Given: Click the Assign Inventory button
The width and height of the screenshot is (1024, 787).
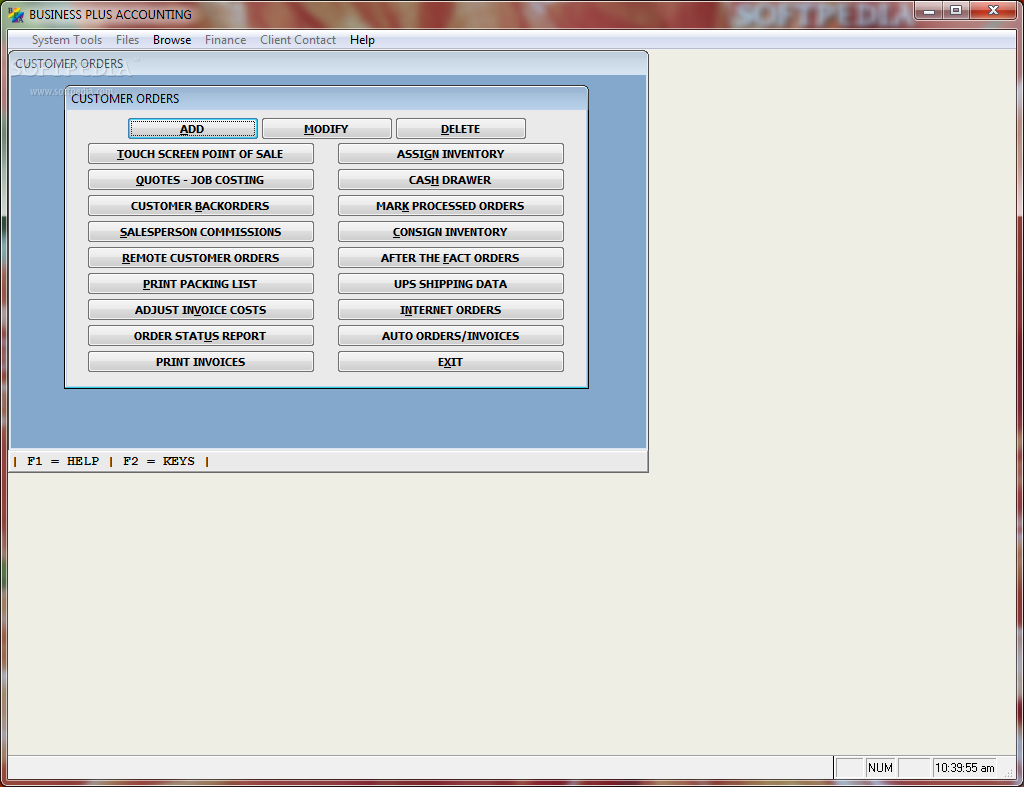Looking at the screenshot, I should [x=451, y=154].
